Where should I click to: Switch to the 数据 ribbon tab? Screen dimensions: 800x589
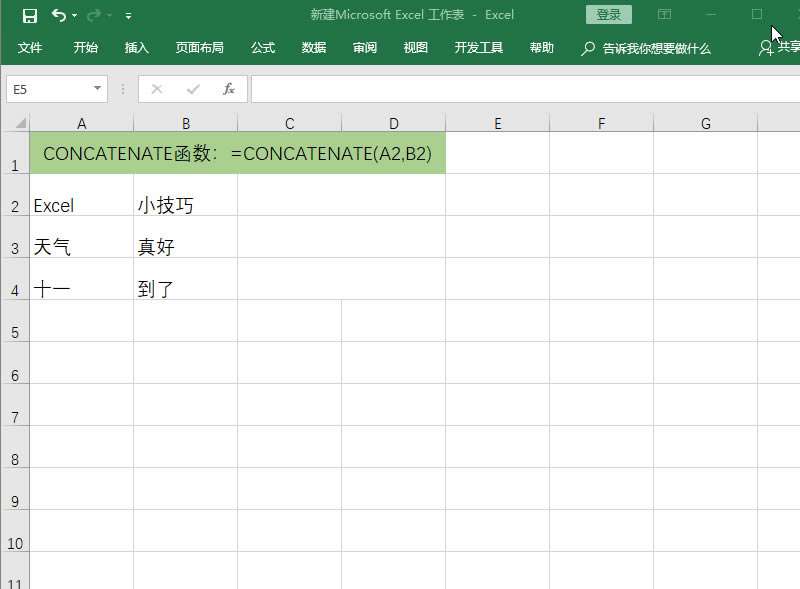[314, 48]
